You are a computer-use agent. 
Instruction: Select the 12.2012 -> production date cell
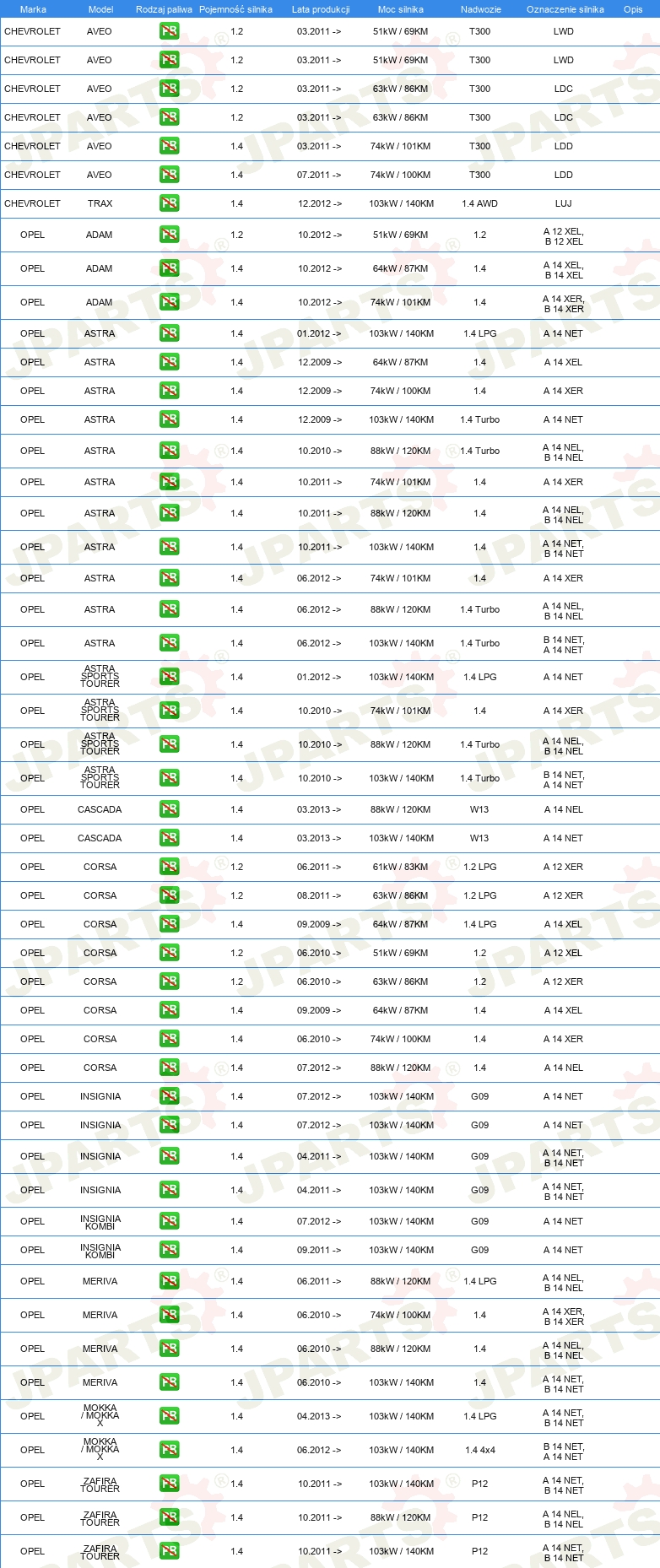(x=320, y=203)
